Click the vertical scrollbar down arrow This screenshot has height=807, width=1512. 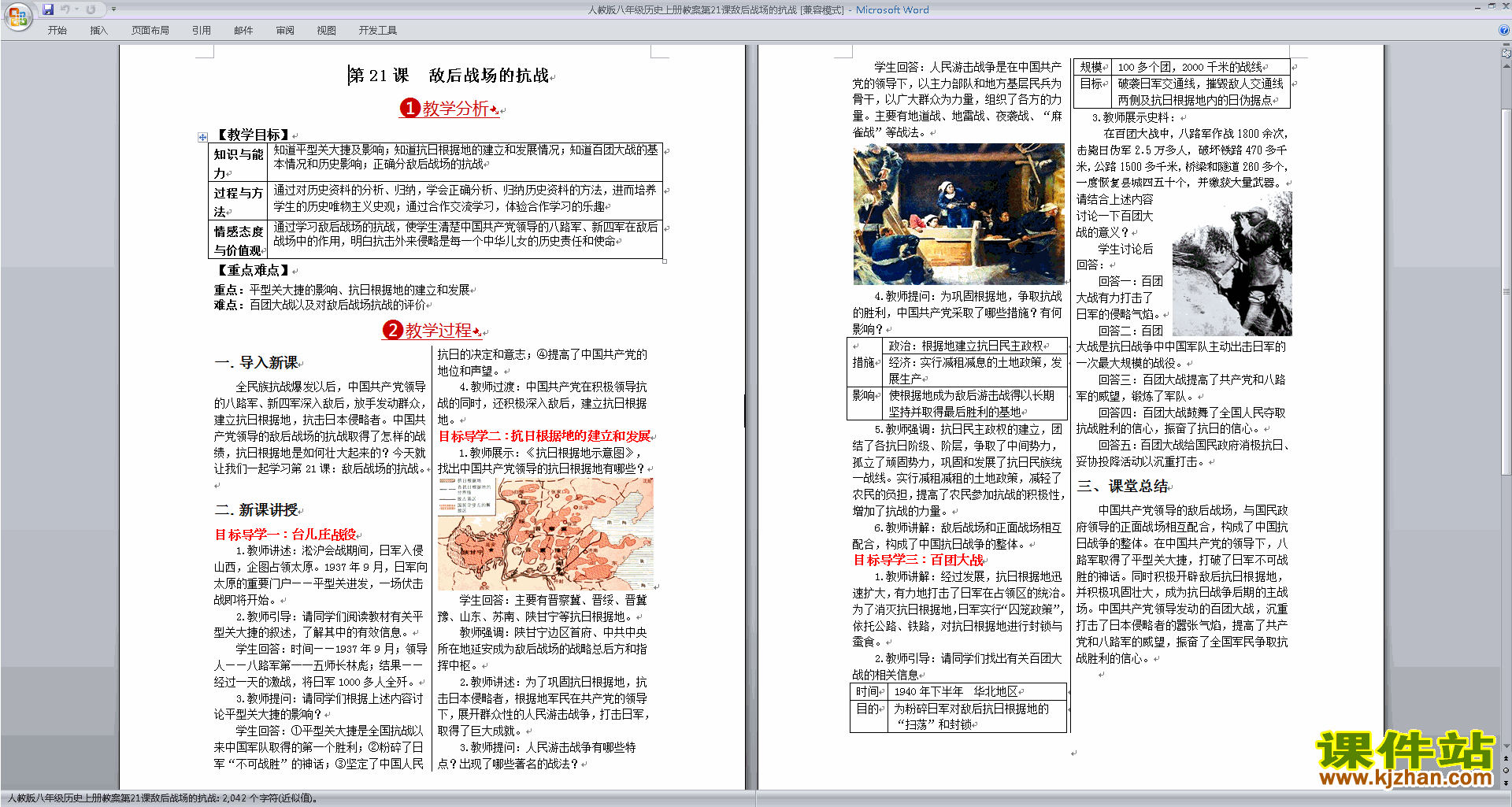click(1506, 746)
